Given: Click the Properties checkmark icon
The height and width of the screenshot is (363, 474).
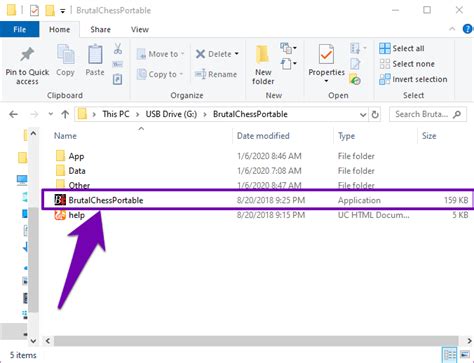Looking at the screenshot, I should (x=326, y=54).
